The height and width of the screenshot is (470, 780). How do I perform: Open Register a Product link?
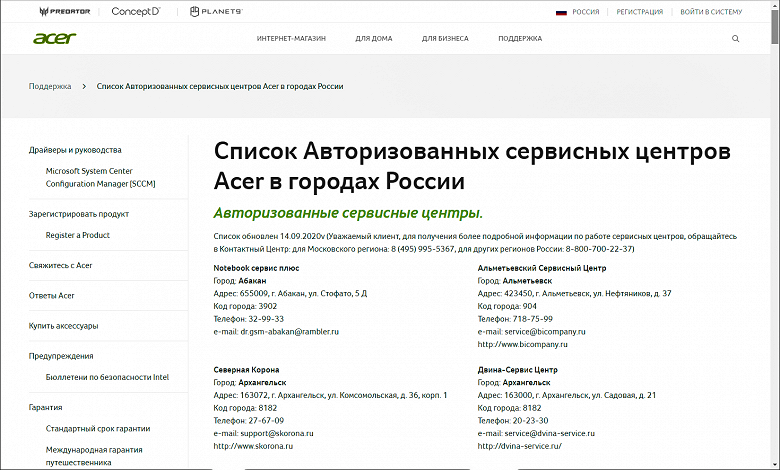point(78,235)
